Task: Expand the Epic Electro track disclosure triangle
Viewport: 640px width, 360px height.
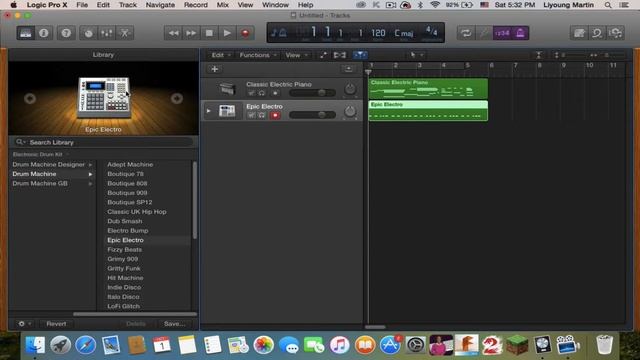Action: (x=209, y=111)
